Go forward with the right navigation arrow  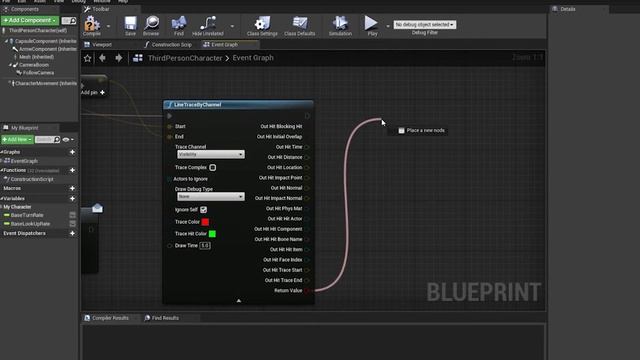[118, 58]
